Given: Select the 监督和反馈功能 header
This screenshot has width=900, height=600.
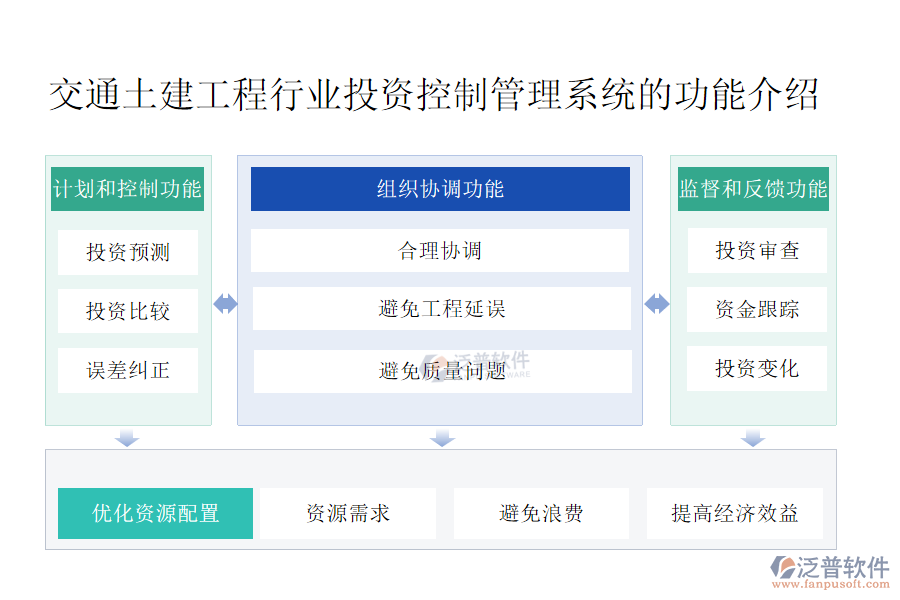Looking at the screenshot, I should click(x=753, y=189).
